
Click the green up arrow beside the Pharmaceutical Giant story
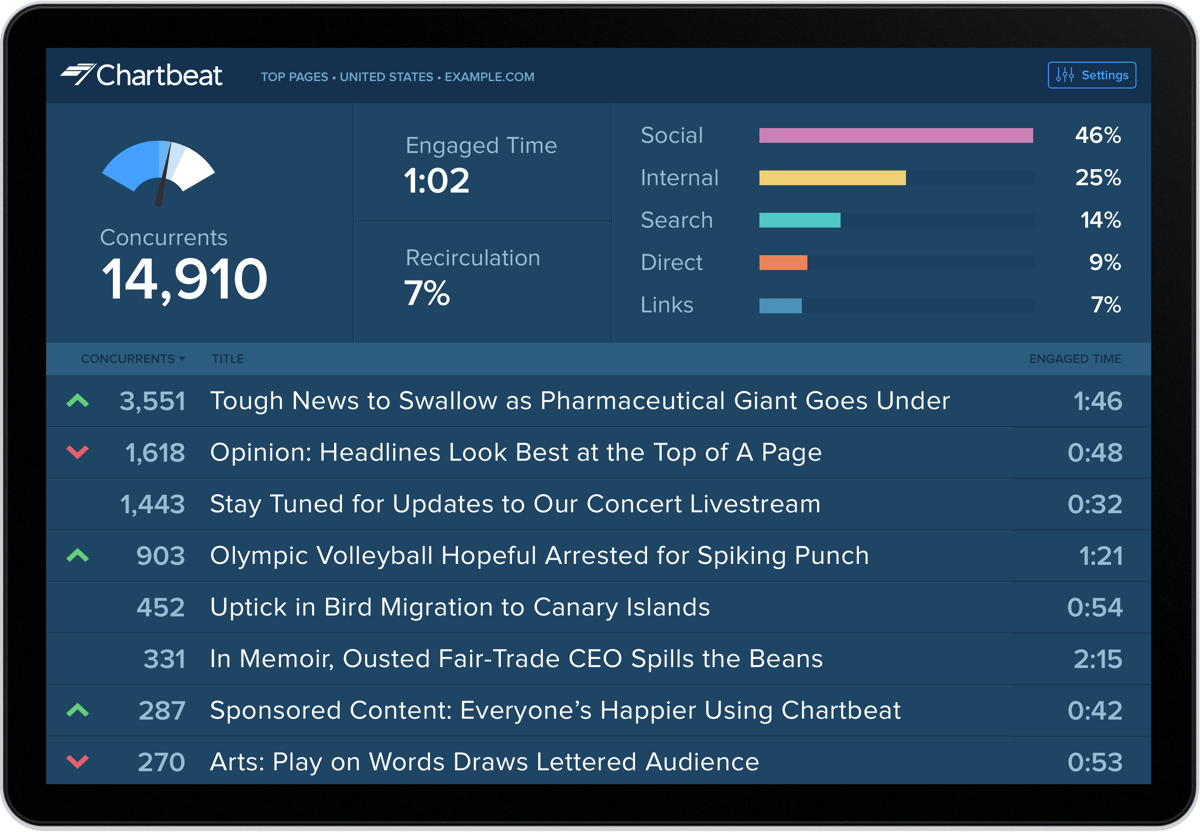78,400
